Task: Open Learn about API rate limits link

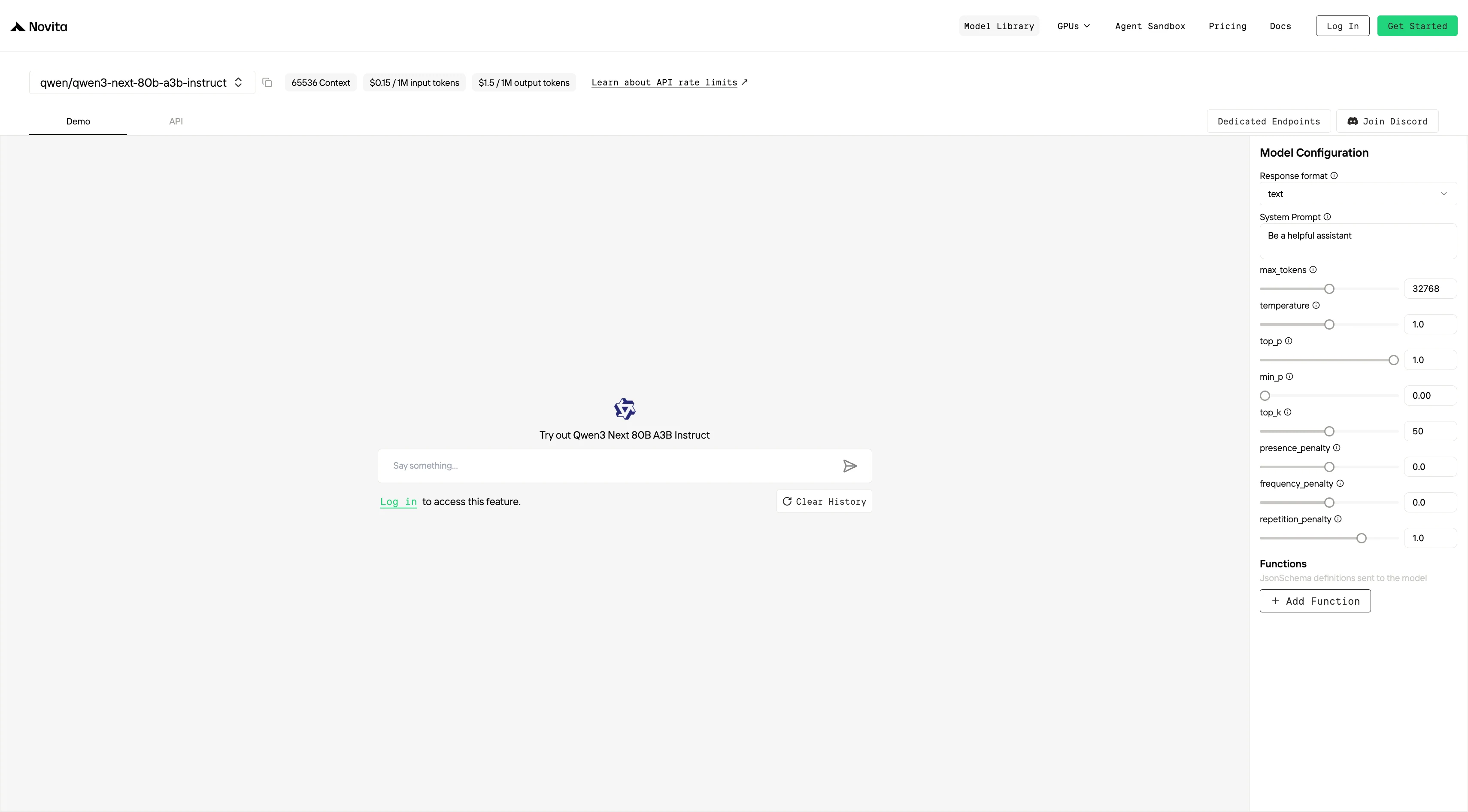Action: pyautogui.click(x=670, y=83)
